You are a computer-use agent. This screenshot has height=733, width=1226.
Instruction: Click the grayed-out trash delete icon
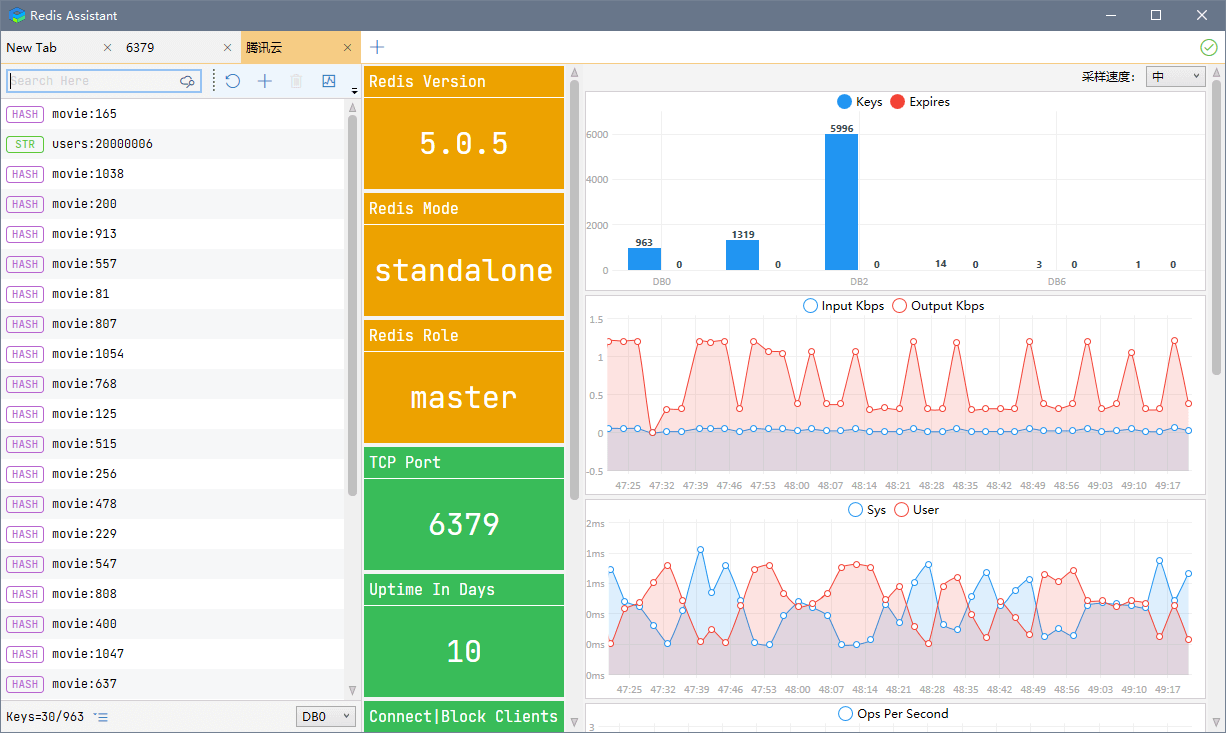296,81
